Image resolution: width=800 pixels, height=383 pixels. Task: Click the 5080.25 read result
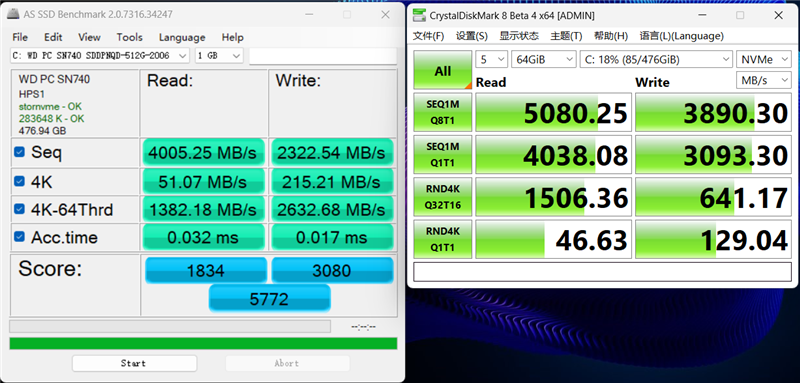tap(554, 112)
